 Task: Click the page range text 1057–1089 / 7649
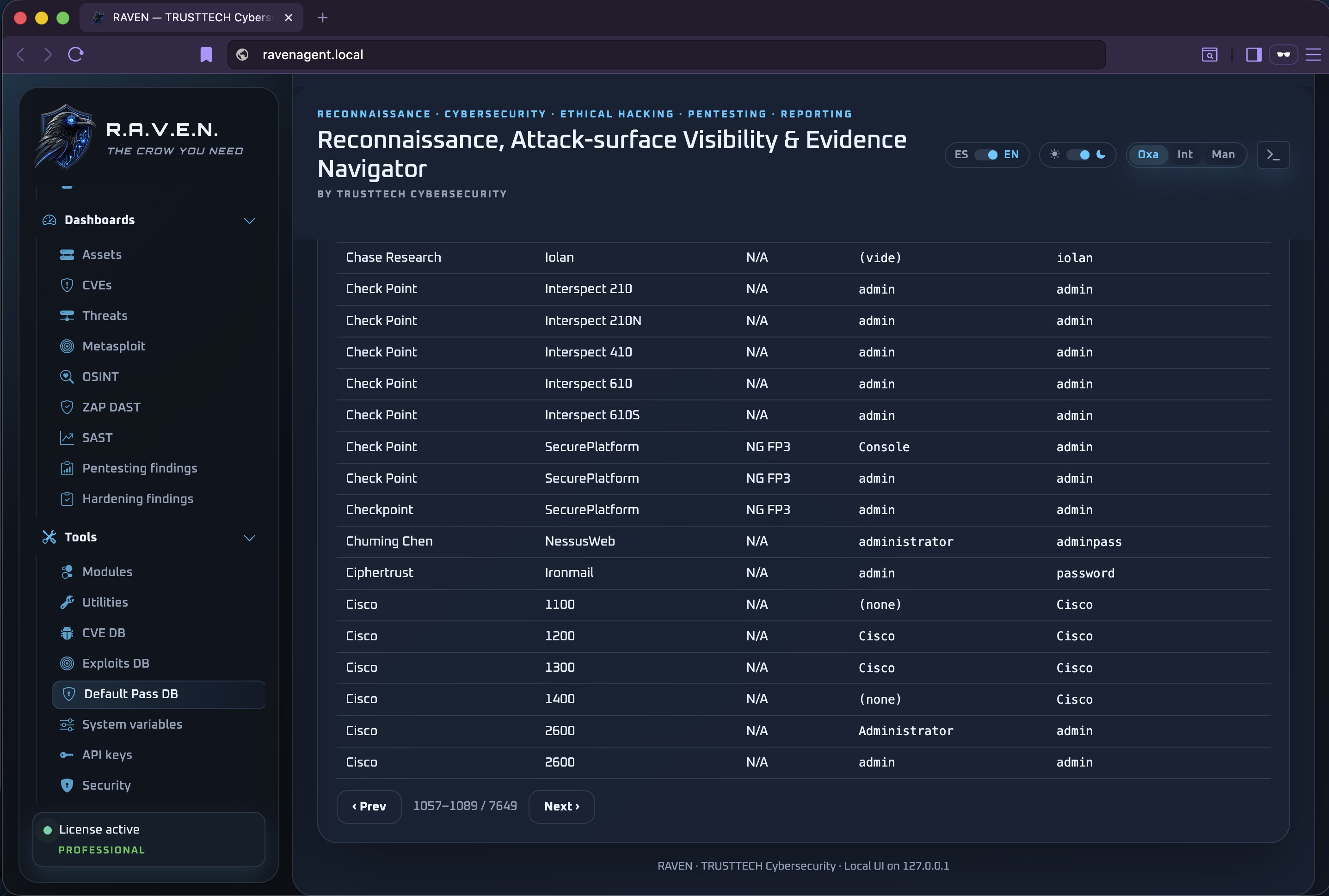coord(465,806)
